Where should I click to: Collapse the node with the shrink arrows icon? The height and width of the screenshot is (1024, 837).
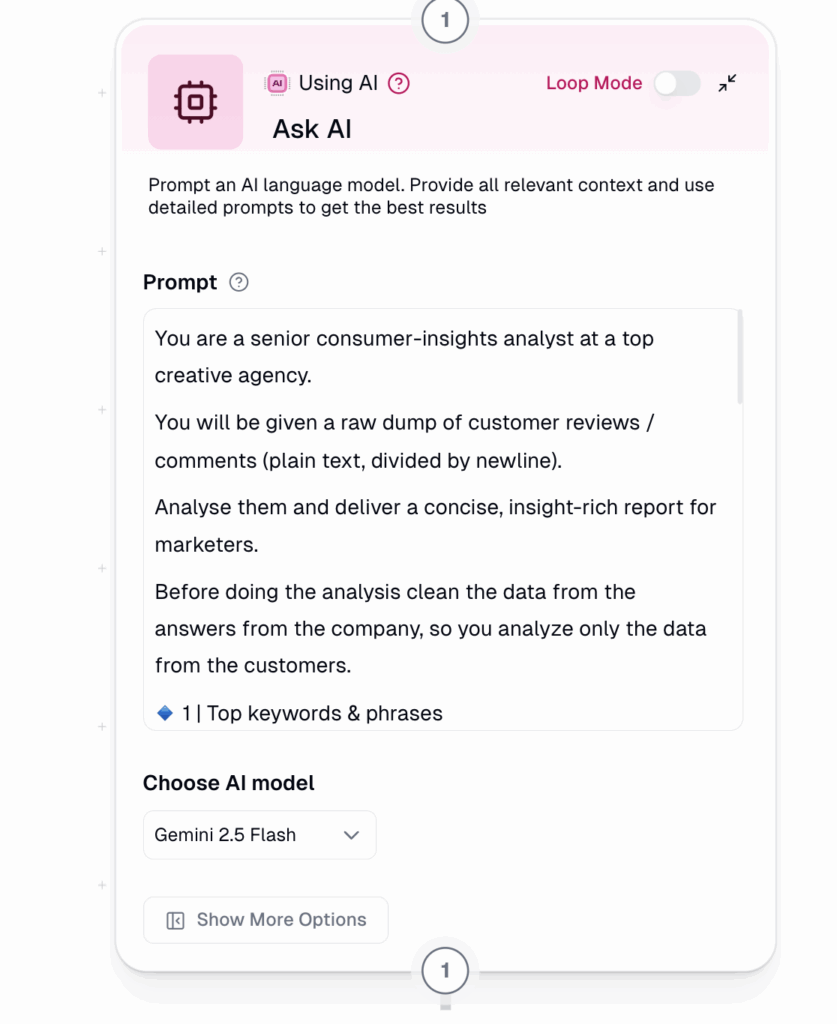point(727,83)
